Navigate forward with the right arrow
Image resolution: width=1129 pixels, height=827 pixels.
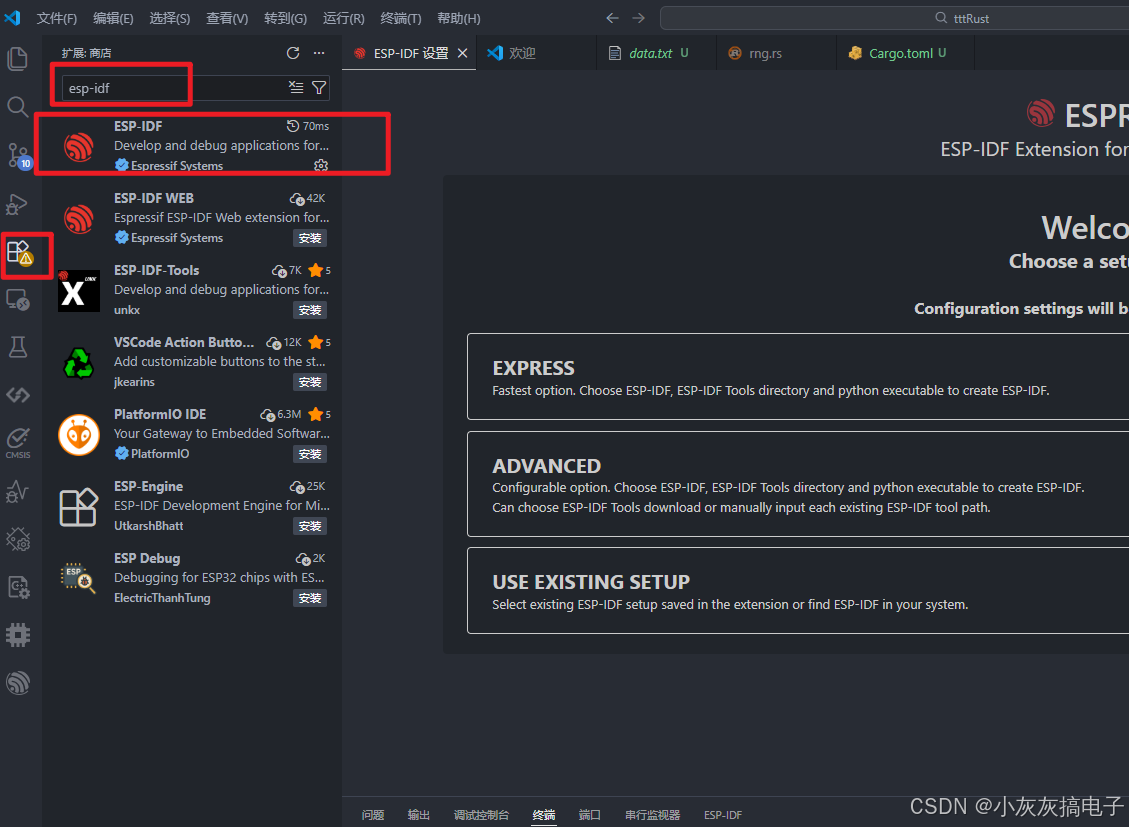coord(639,18)
